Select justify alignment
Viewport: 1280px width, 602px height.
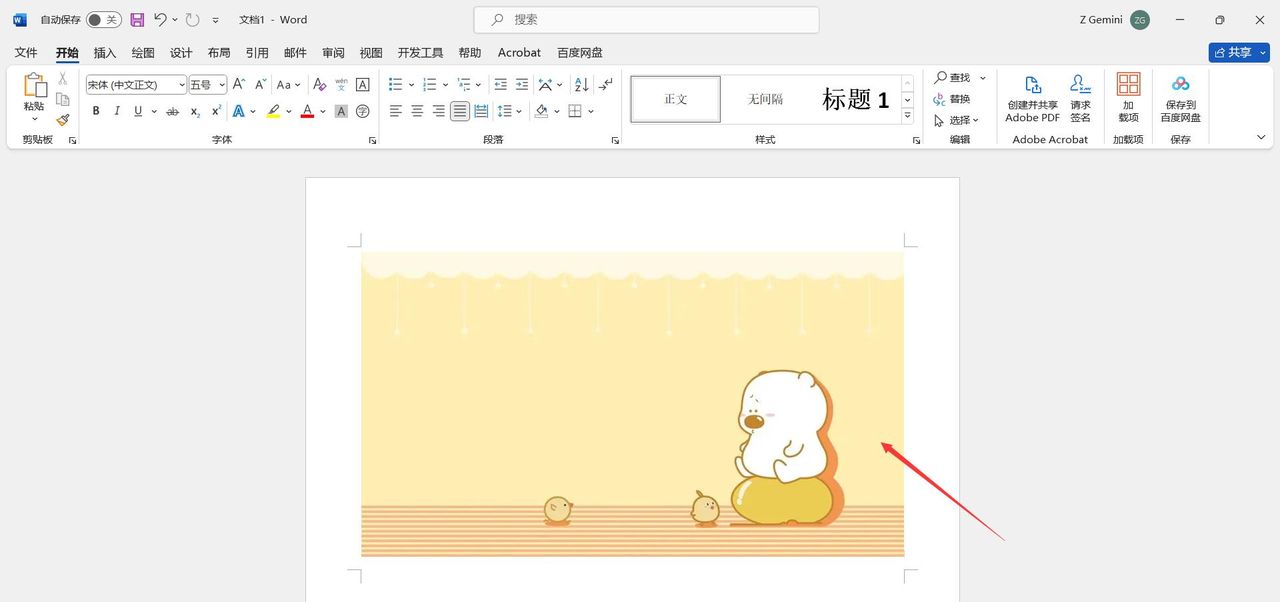pyautogui.click(x=460, y=111)
